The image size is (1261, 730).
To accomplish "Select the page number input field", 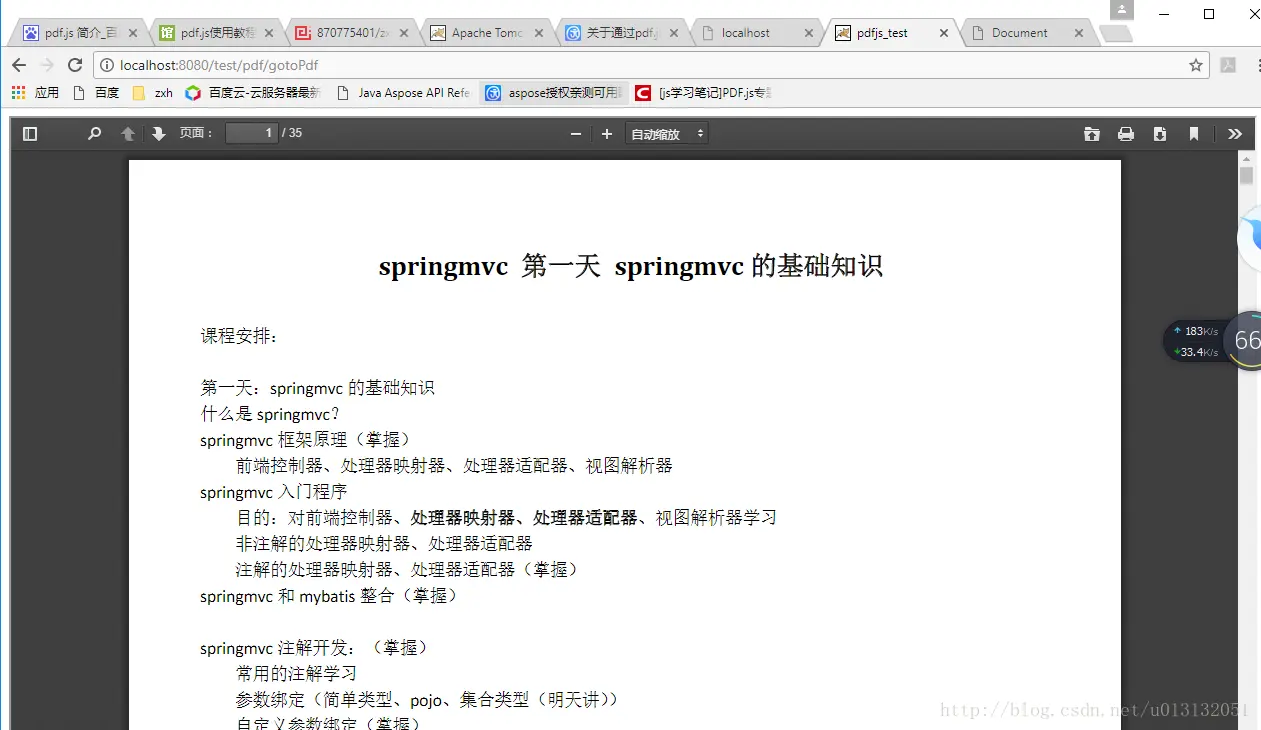I will (251, 132).
